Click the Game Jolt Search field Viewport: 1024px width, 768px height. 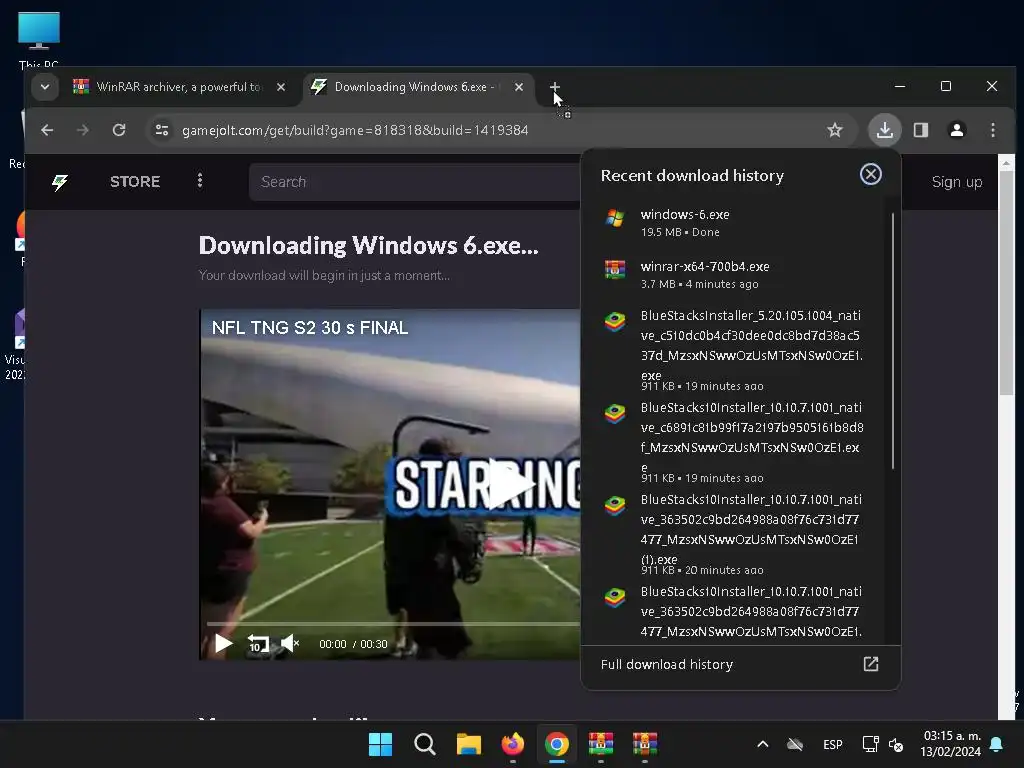414,182
